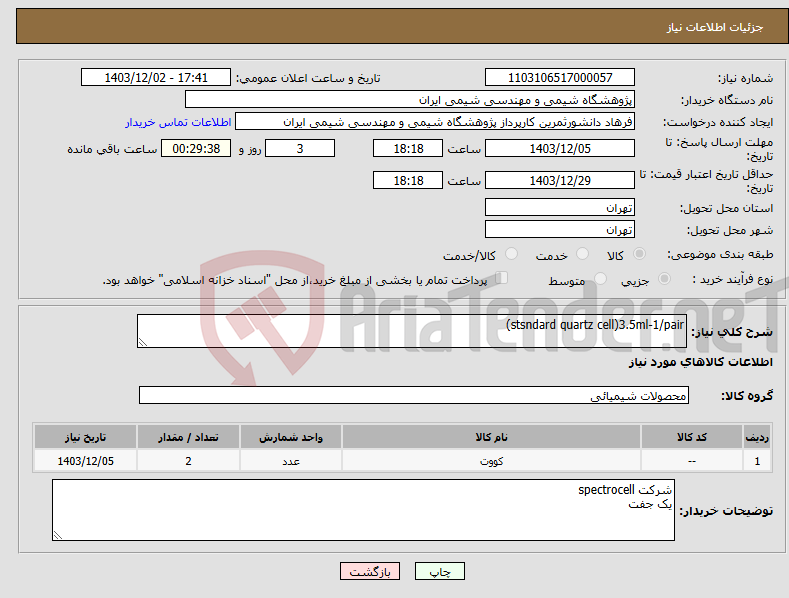Click the اطلاعات کالاهای مورد نیاز section heading
The height and width of the screenshot is (598, 789).
click(700, 362)
